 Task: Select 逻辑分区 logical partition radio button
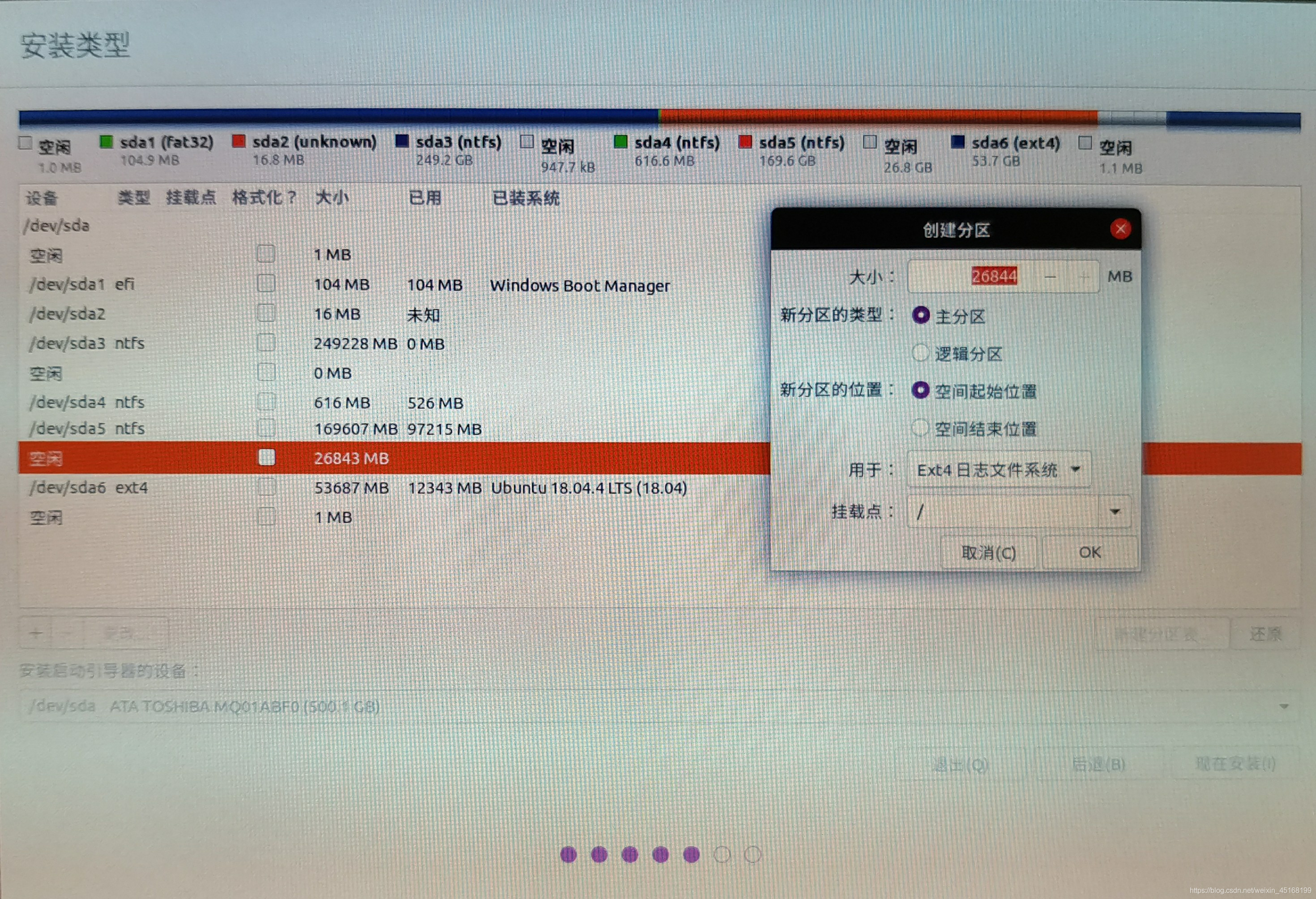[x=921, y=353]
